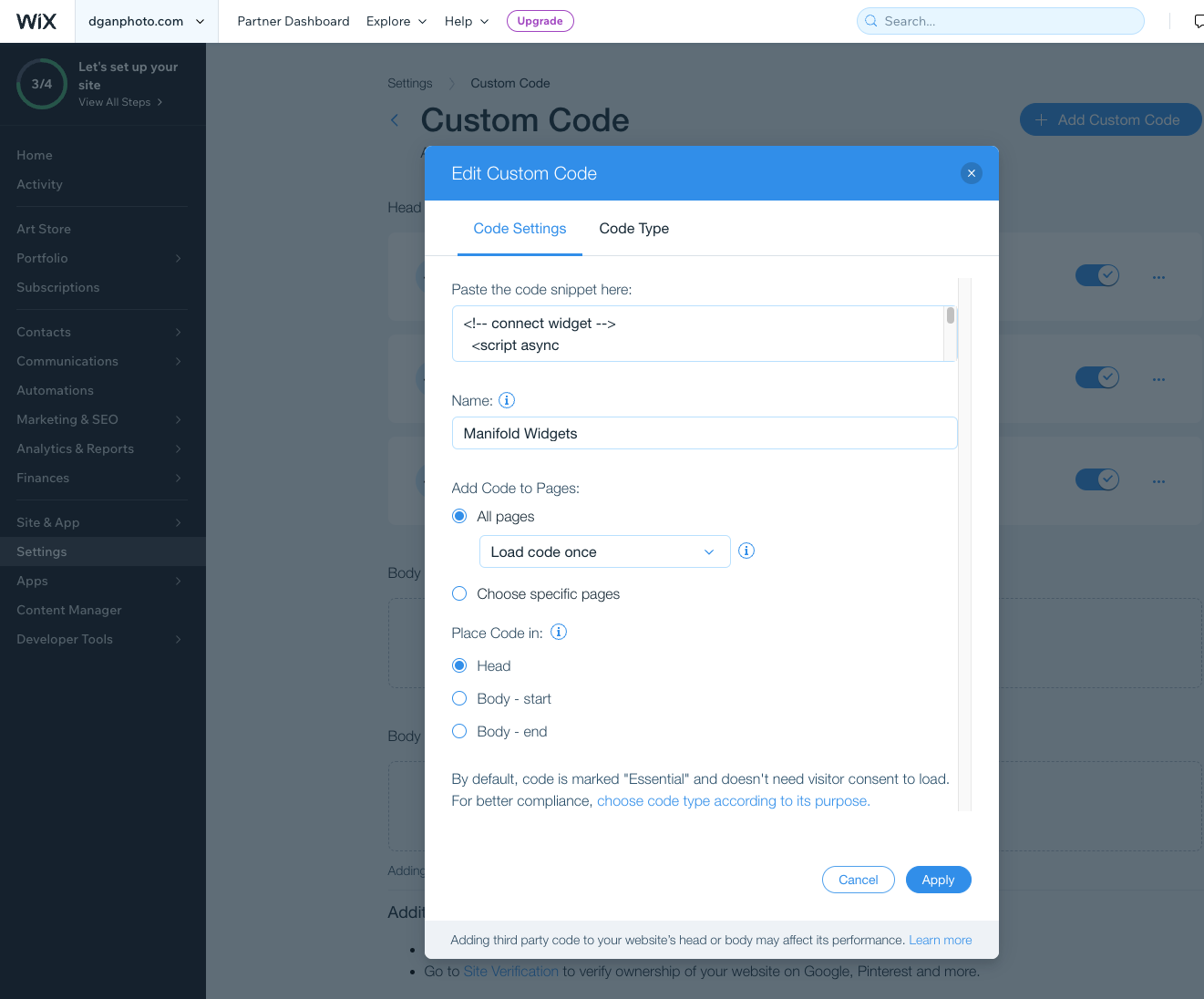
Task: Close the Edit Custom Code dialog
Action: click(x=972, y=173)
